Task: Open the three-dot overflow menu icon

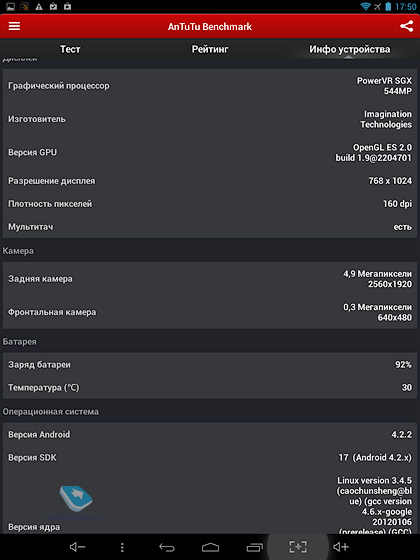Action: (122, 547)
